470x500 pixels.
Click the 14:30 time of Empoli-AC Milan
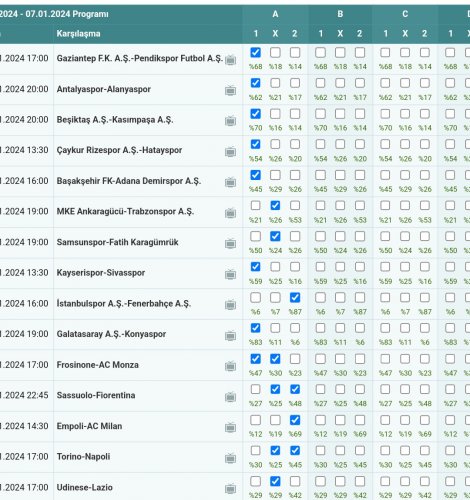click(37, 426)
